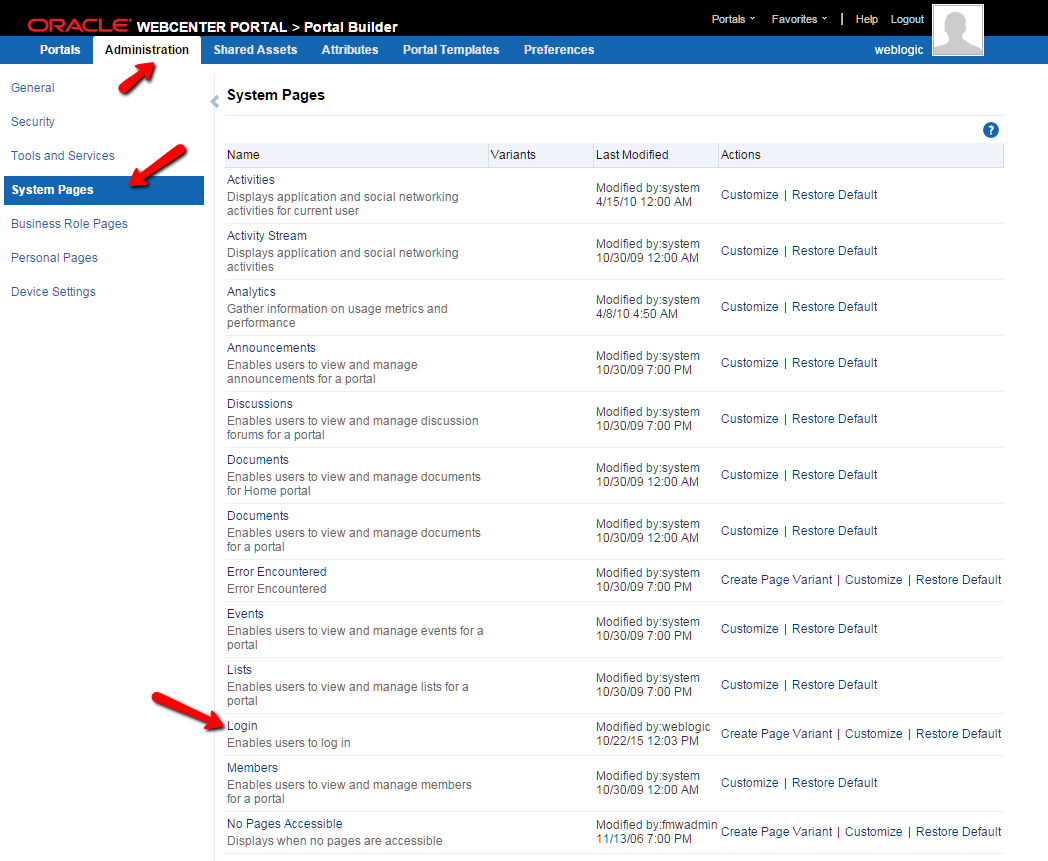Open the weblogic user profile picture
The width and height of the screenshot is (1048, 861).
click(957, 29)
